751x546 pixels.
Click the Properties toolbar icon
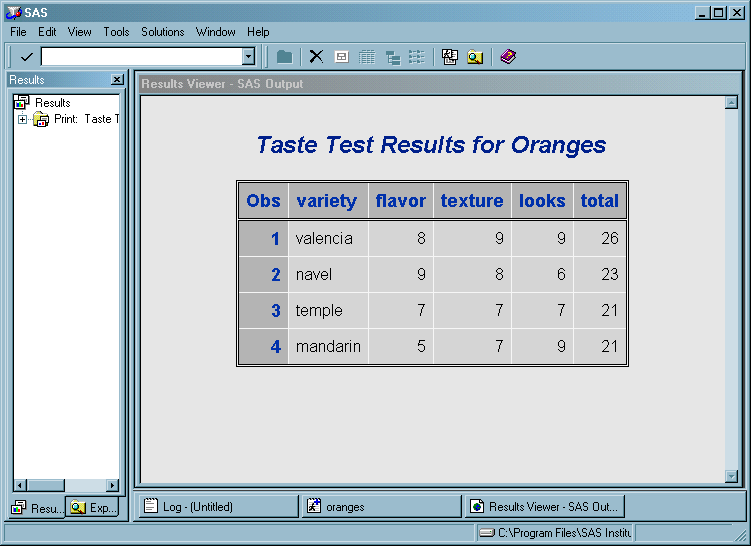tap(341, 57)
